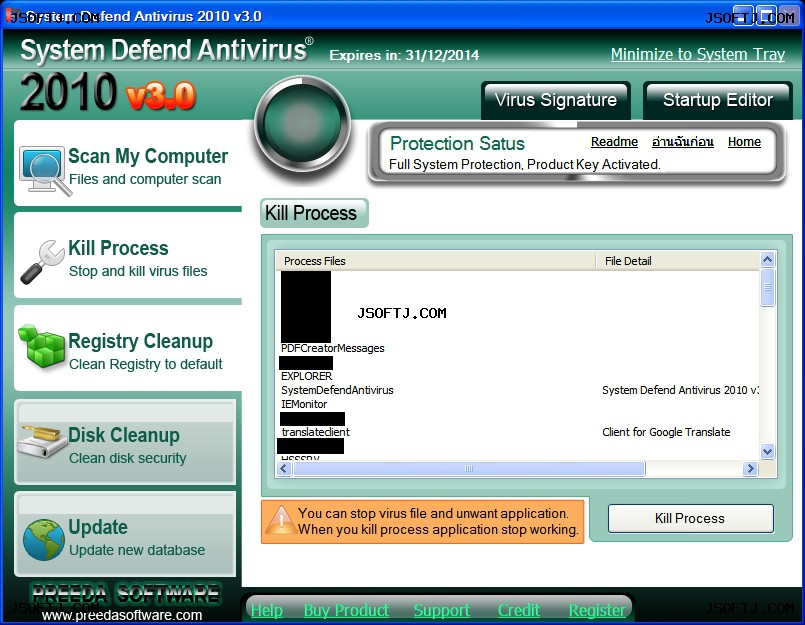
Task: Click the Kill Process button at bottom right
Action: [691, 519]
